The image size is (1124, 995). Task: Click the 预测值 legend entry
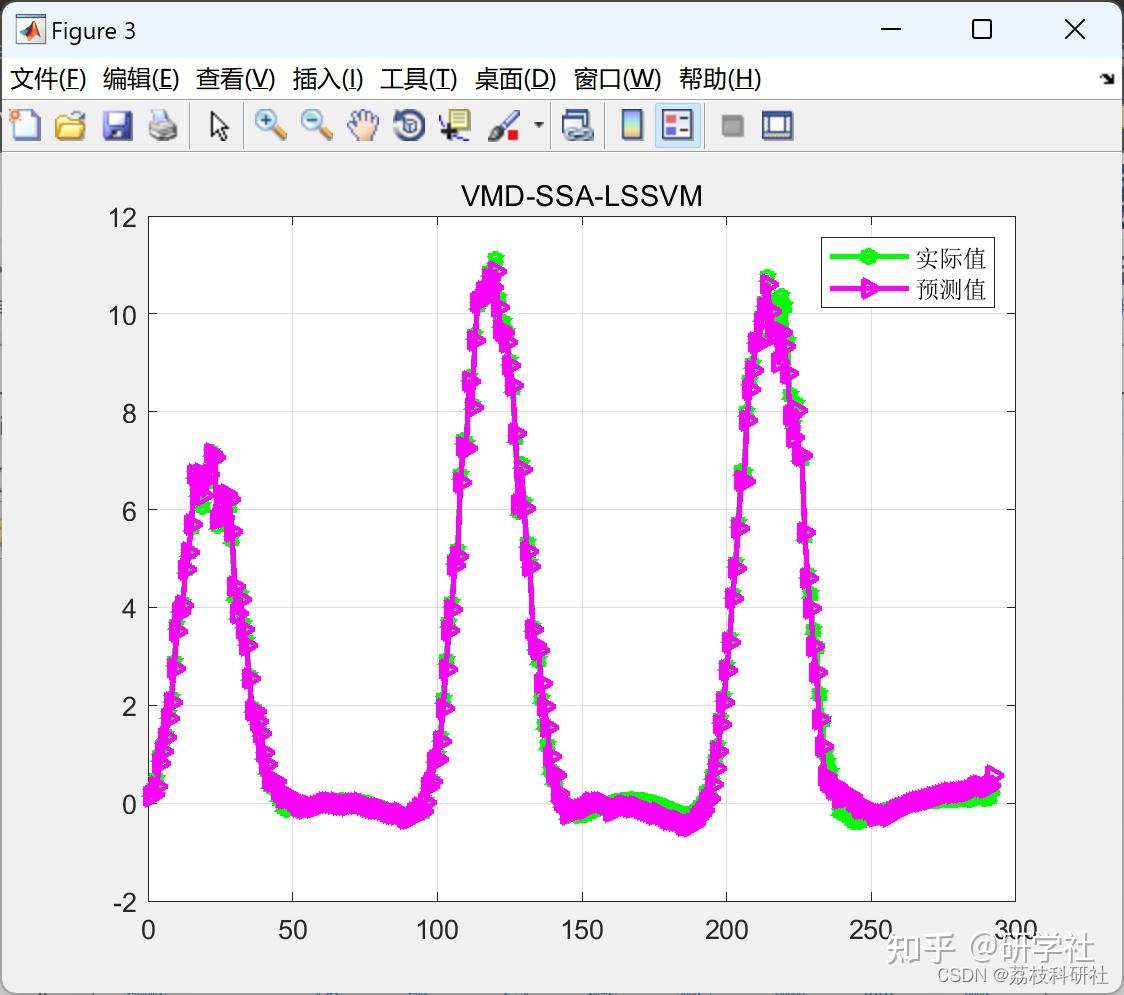click(x=908, y=289)
